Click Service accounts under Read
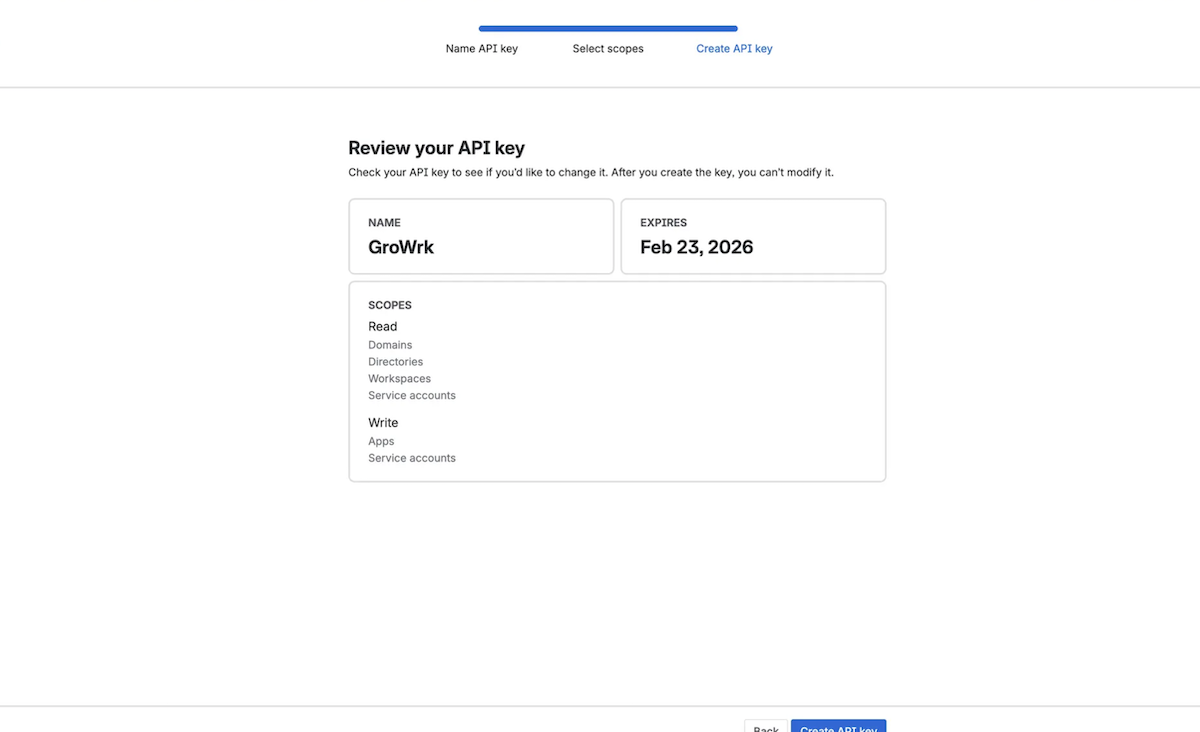The height and width of the screenshot is (732, 1200). click(x=412, y=395)
